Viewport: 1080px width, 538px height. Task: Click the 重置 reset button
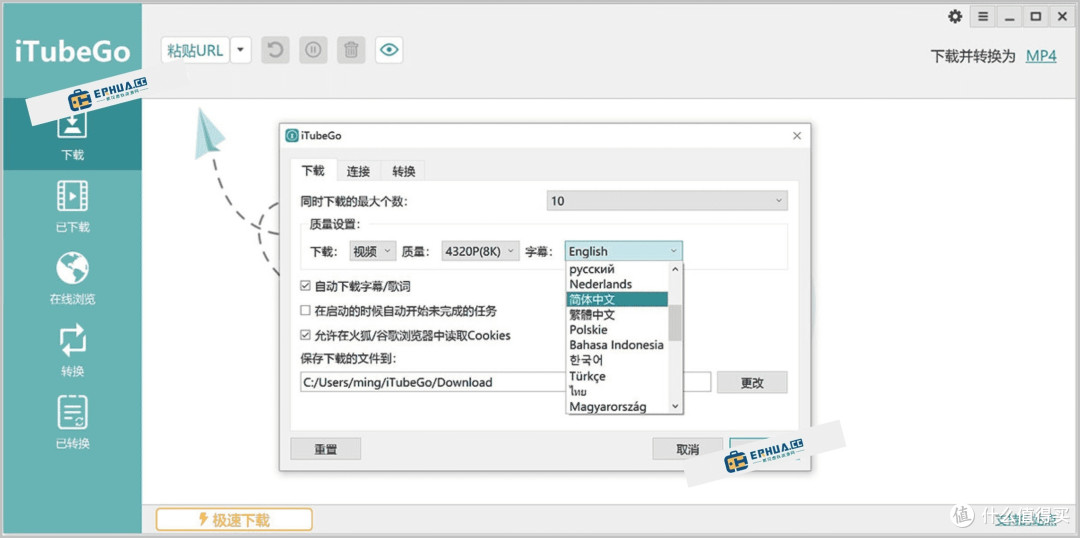(x=326, y=449)
